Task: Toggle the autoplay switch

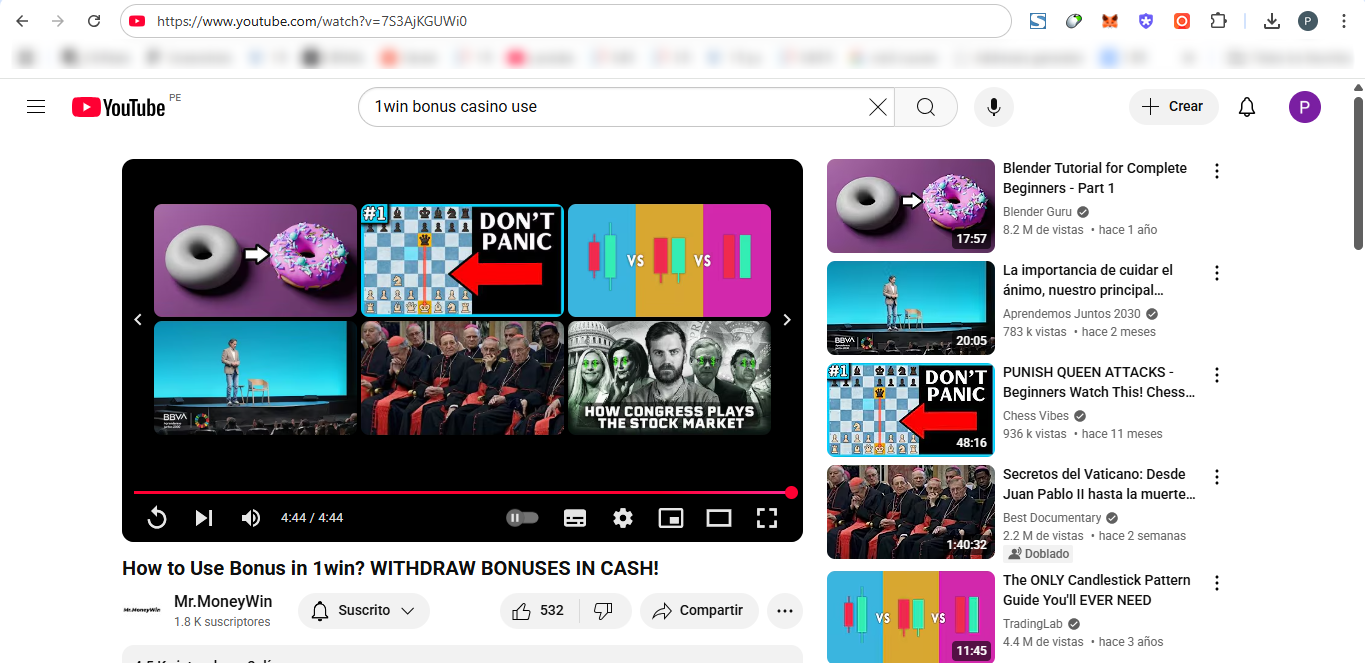Action: pyautogui.click(x=522, y=518)
